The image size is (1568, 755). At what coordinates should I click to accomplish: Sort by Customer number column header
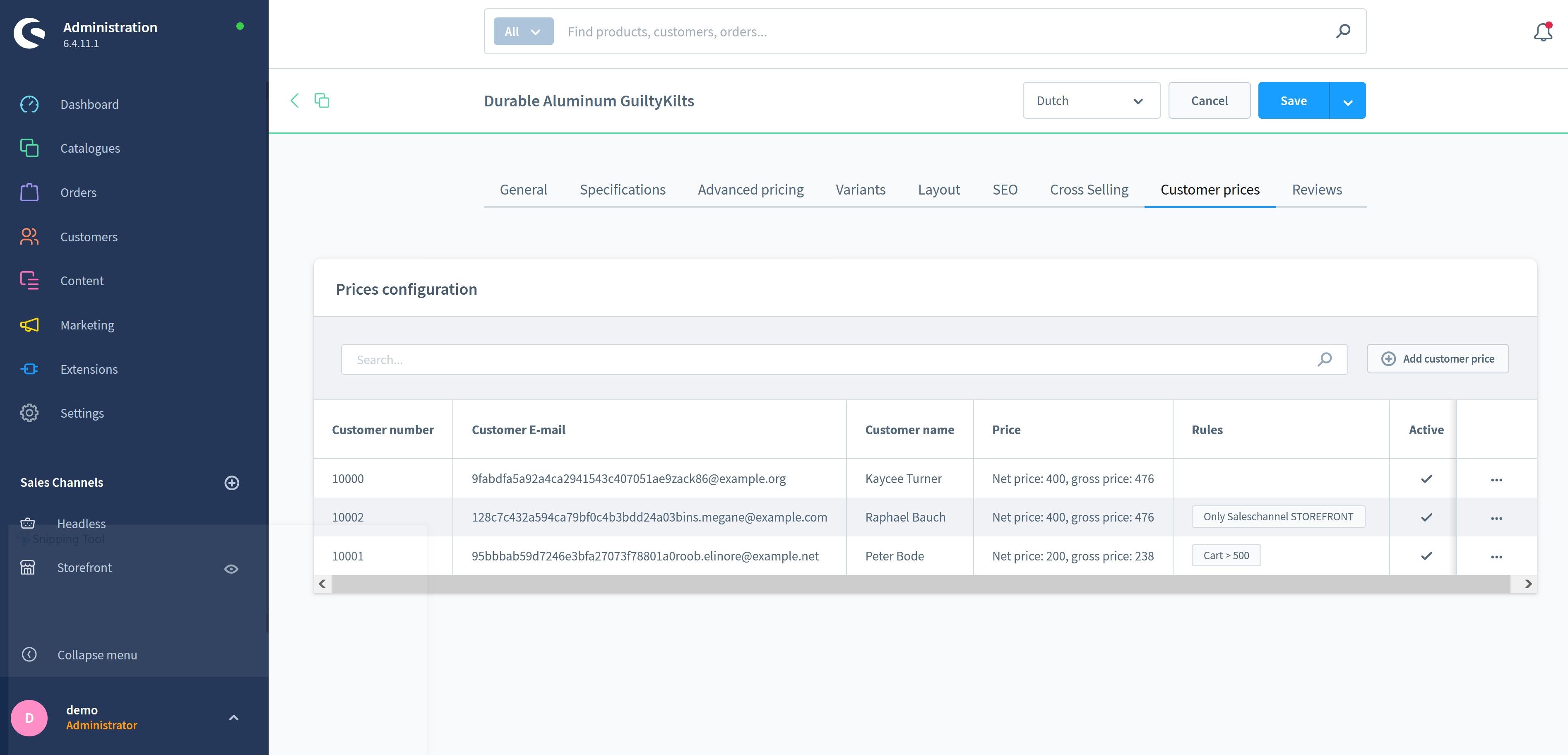[383, 429]
